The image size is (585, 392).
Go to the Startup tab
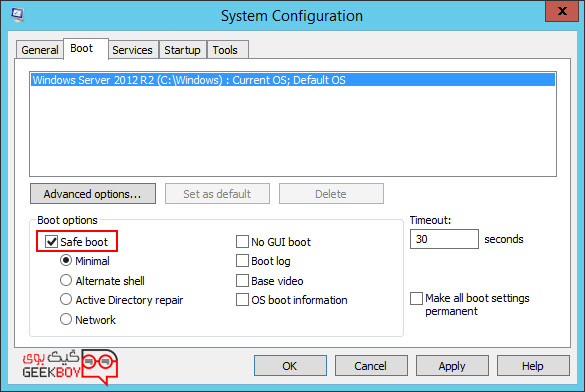click(182, 50)
